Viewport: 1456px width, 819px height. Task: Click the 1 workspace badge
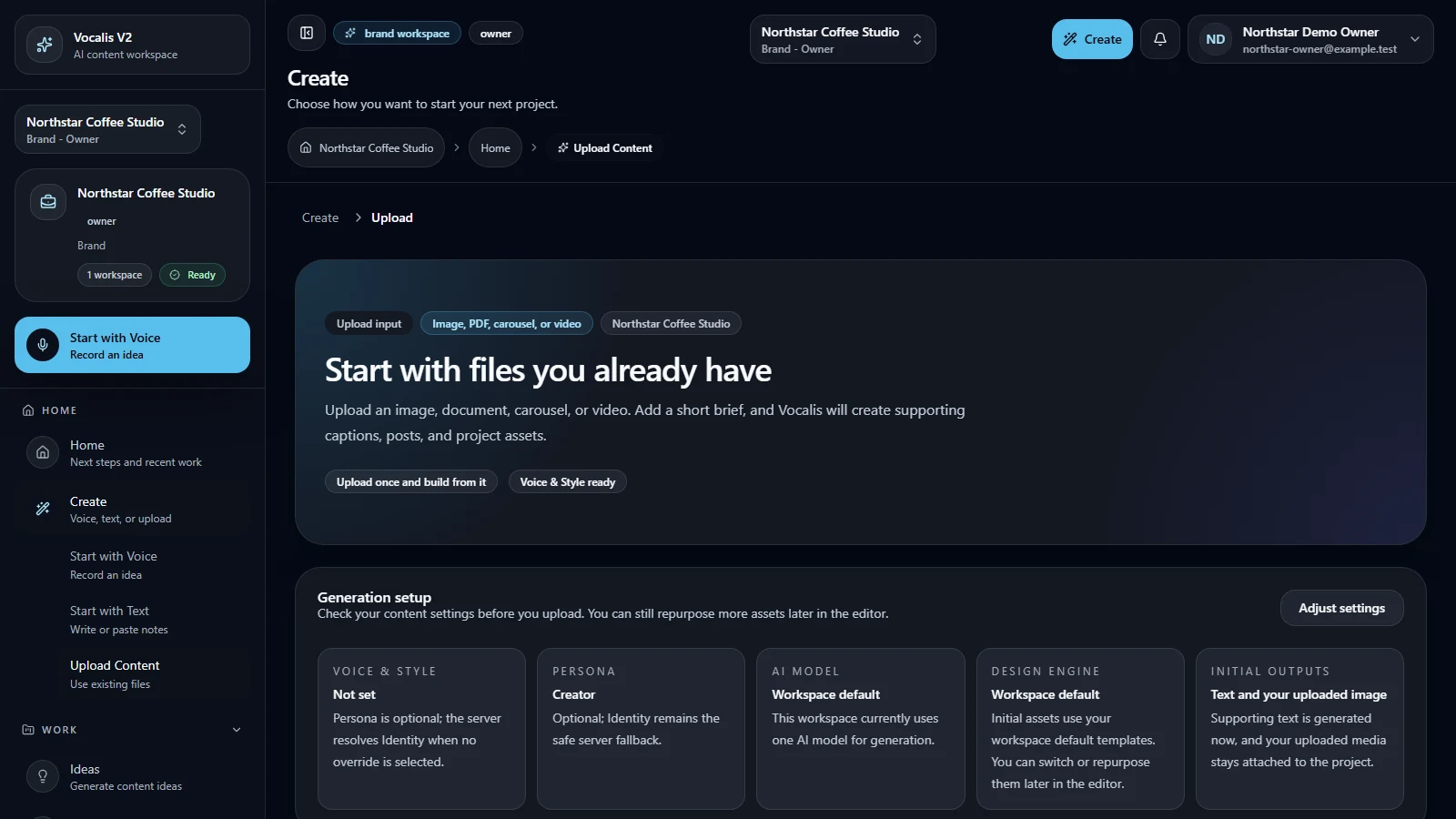click(x=115, y=275)
